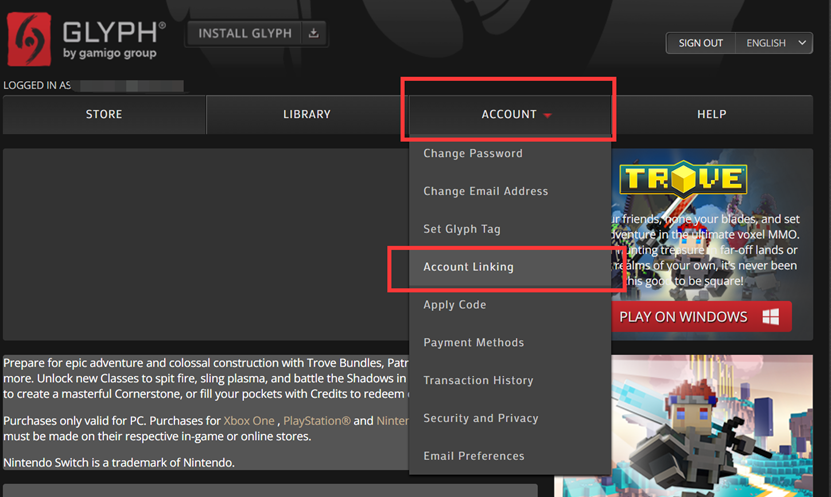Open the Help tab
831x497 pixels.
tap(712, 114)
